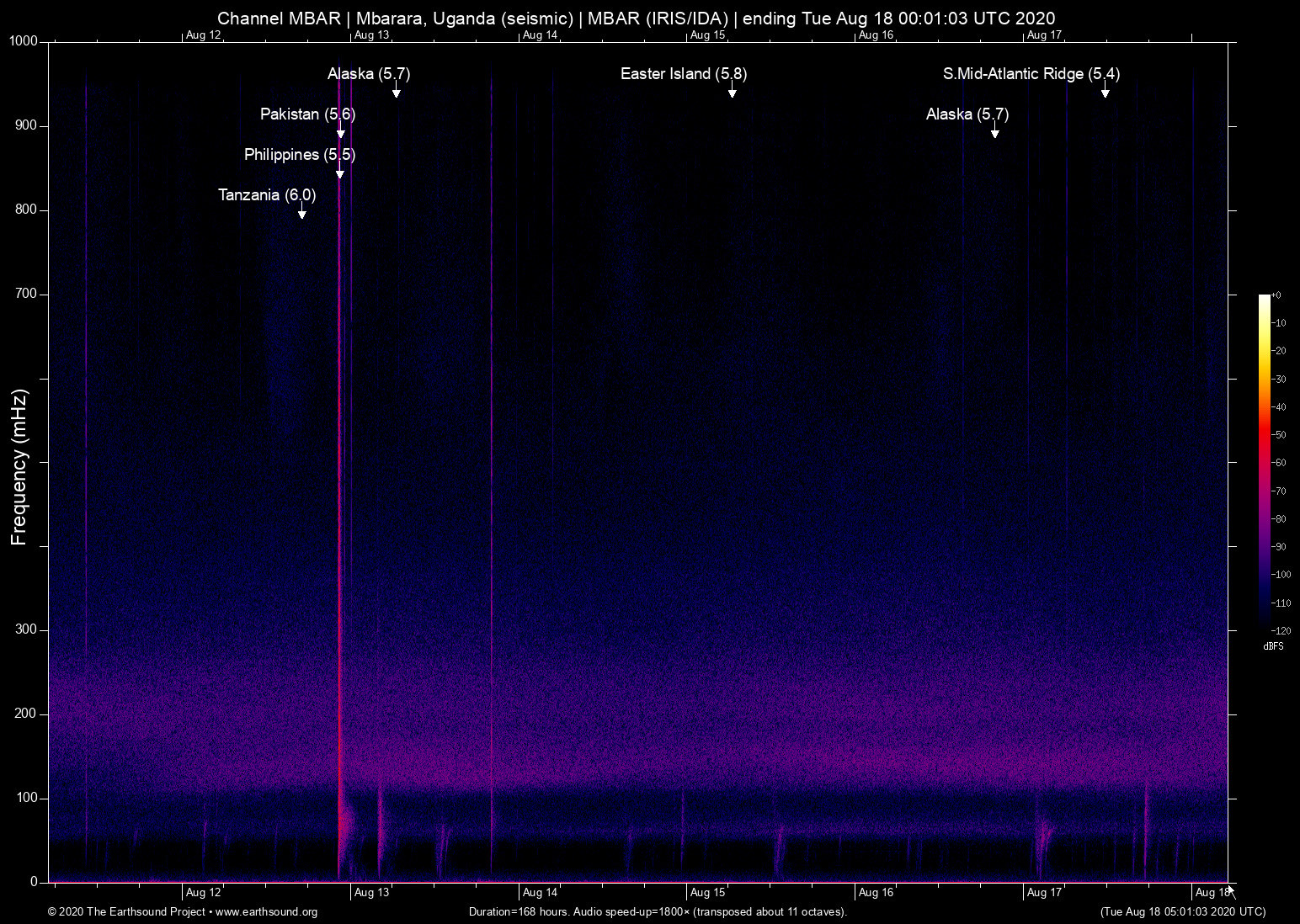Click the arrow under Alaska (5.7) near Aug 17
This screenshot has width=1300, height=924.
(x=994, y=132)
